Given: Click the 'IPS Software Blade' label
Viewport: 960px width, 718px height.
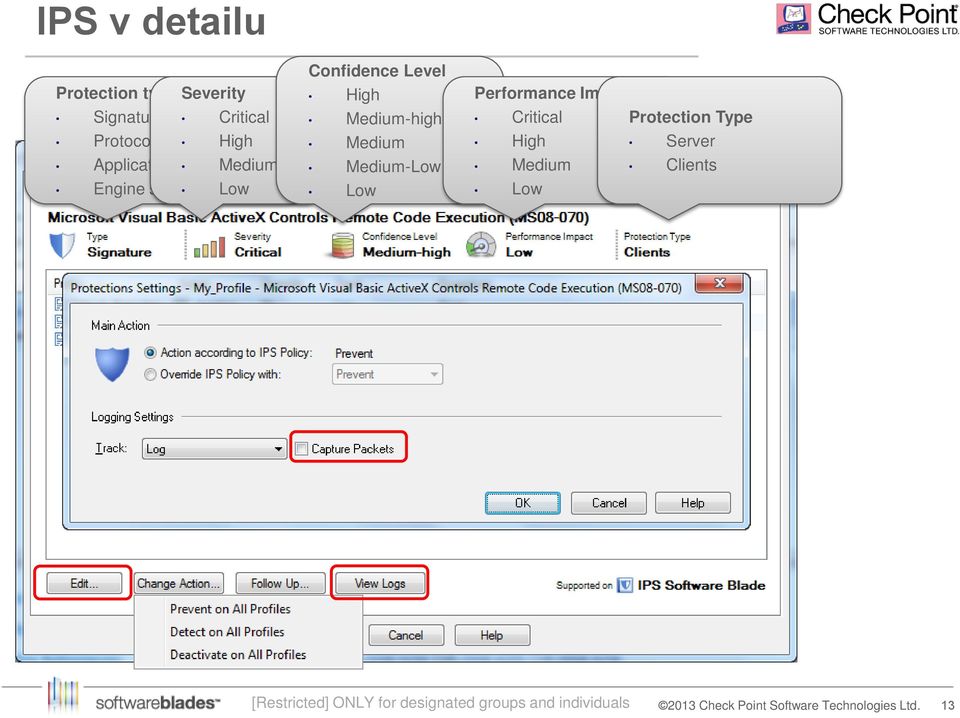Looking at the screenshot, I should pos(702,585).
